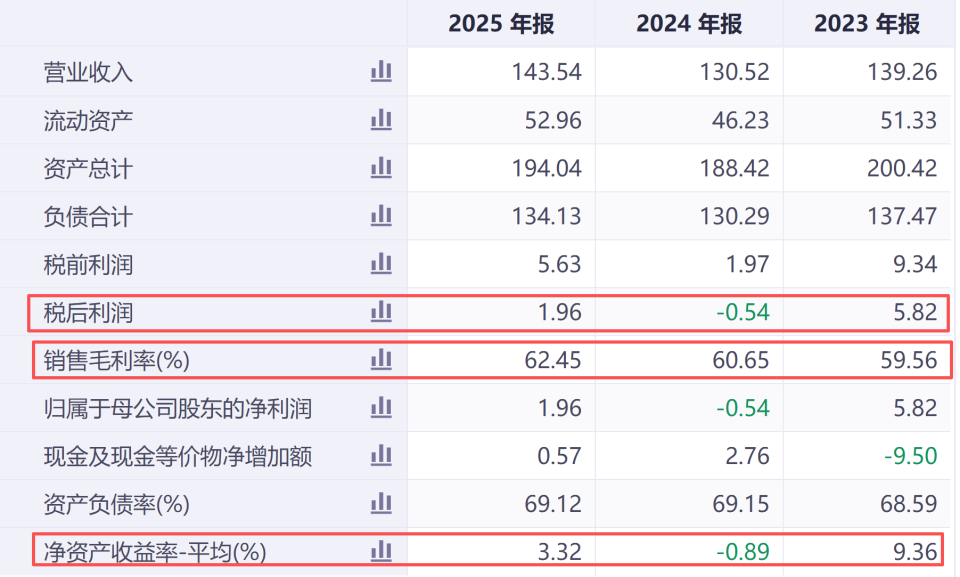Select value 52.96 in 流动资产 row
960x577 pixels.
(553, 121)
